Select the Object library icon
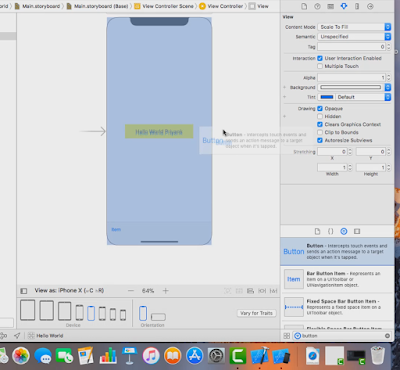 344,231
